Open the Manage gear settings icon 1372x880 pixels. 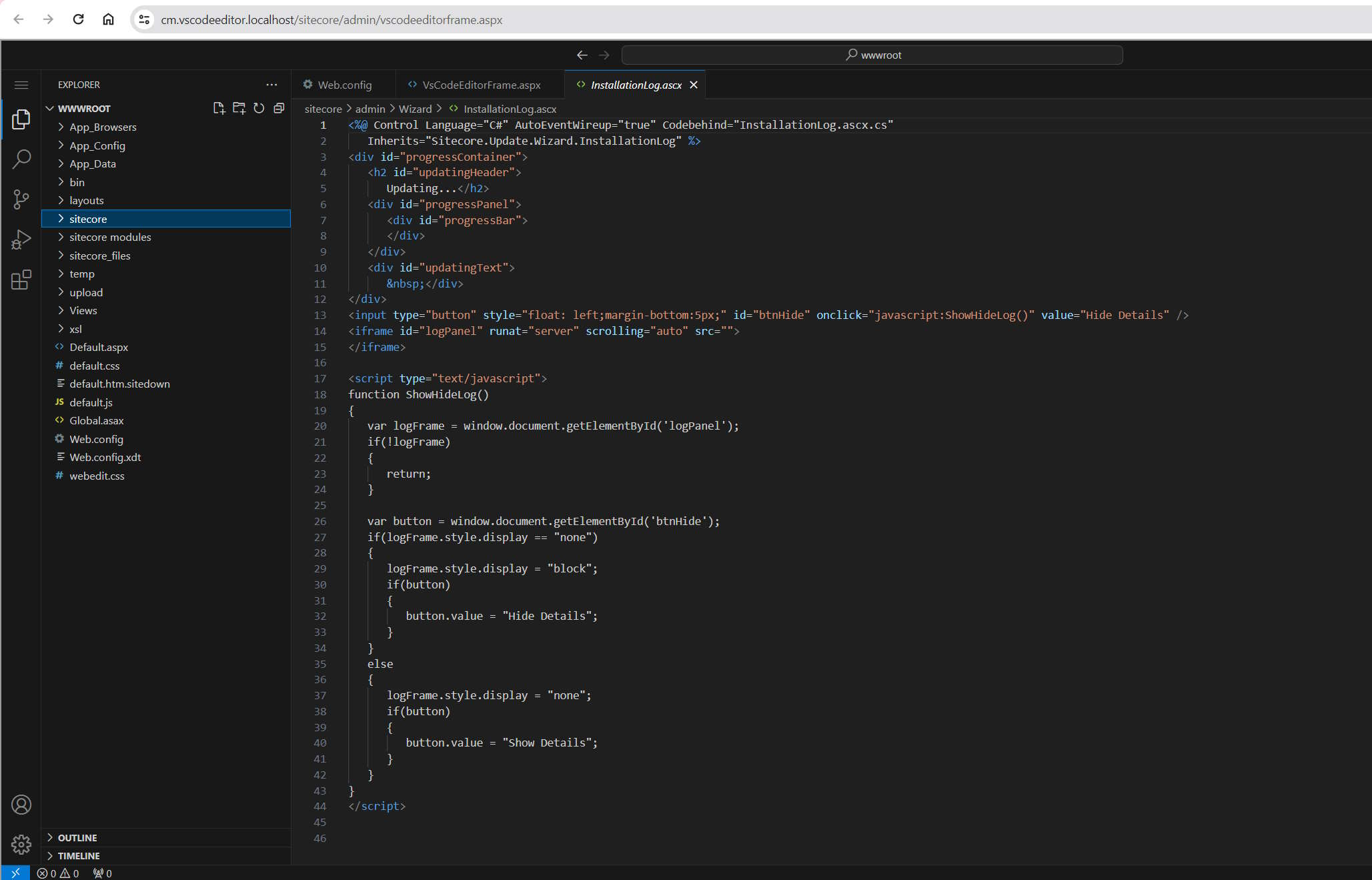(x=21, y=845)
